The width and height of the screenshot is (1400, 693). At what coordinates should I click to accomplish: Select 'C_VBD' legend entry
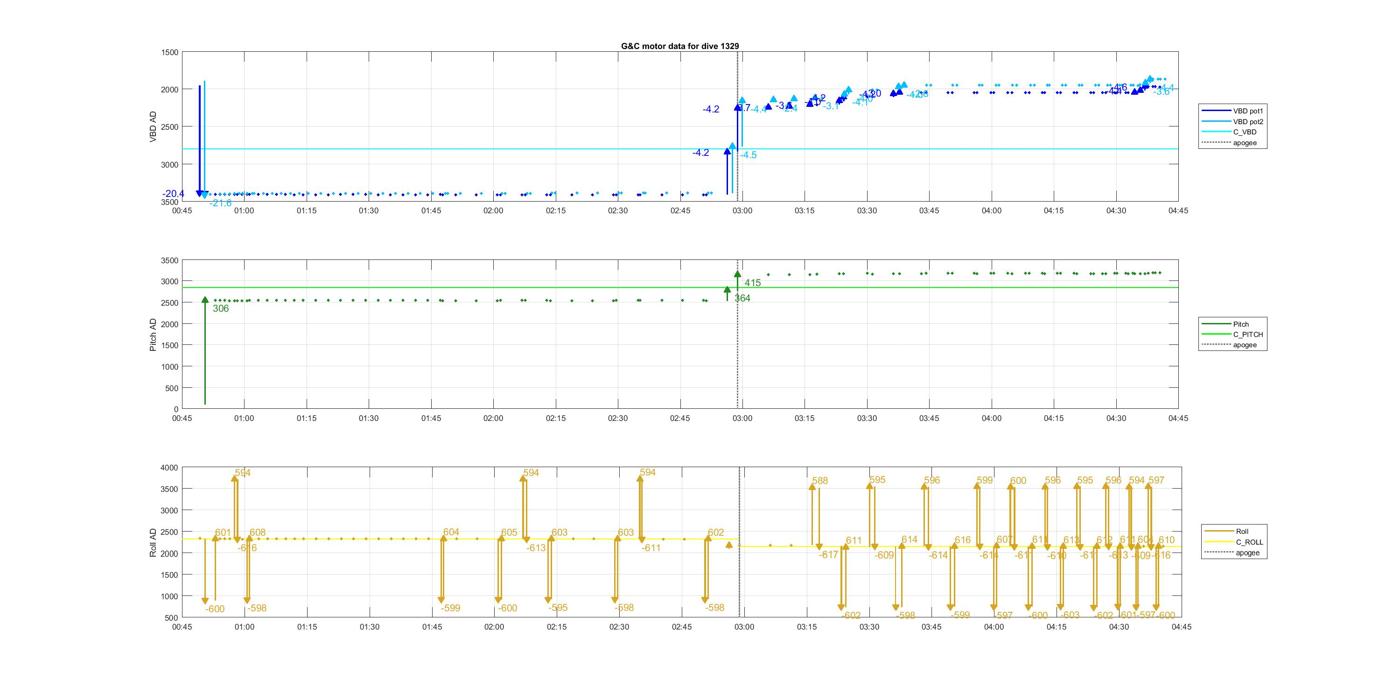tap(1244, 132)
